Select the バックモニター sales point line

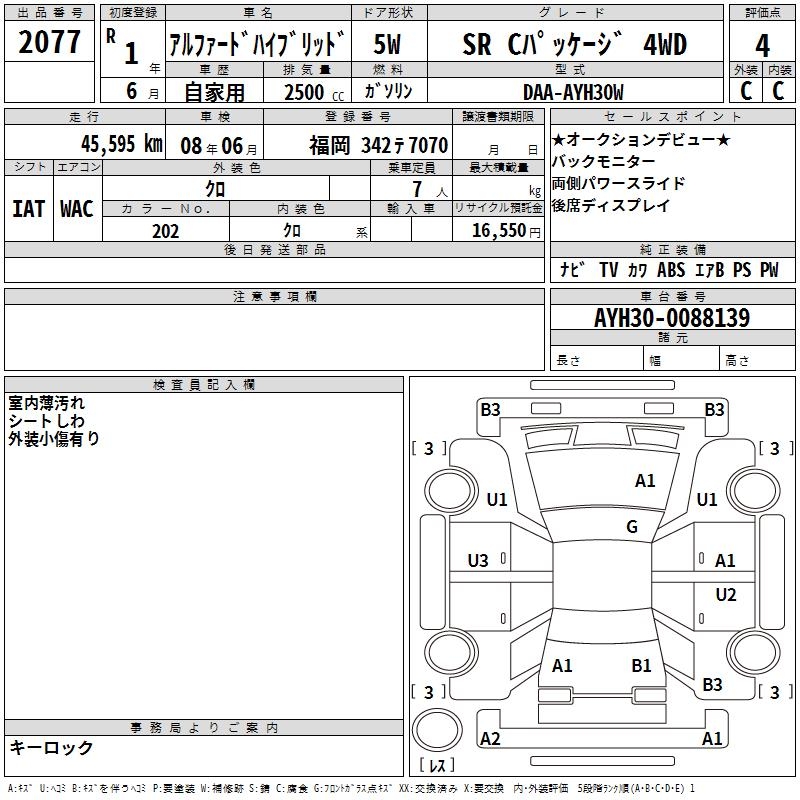click(604, 161)
